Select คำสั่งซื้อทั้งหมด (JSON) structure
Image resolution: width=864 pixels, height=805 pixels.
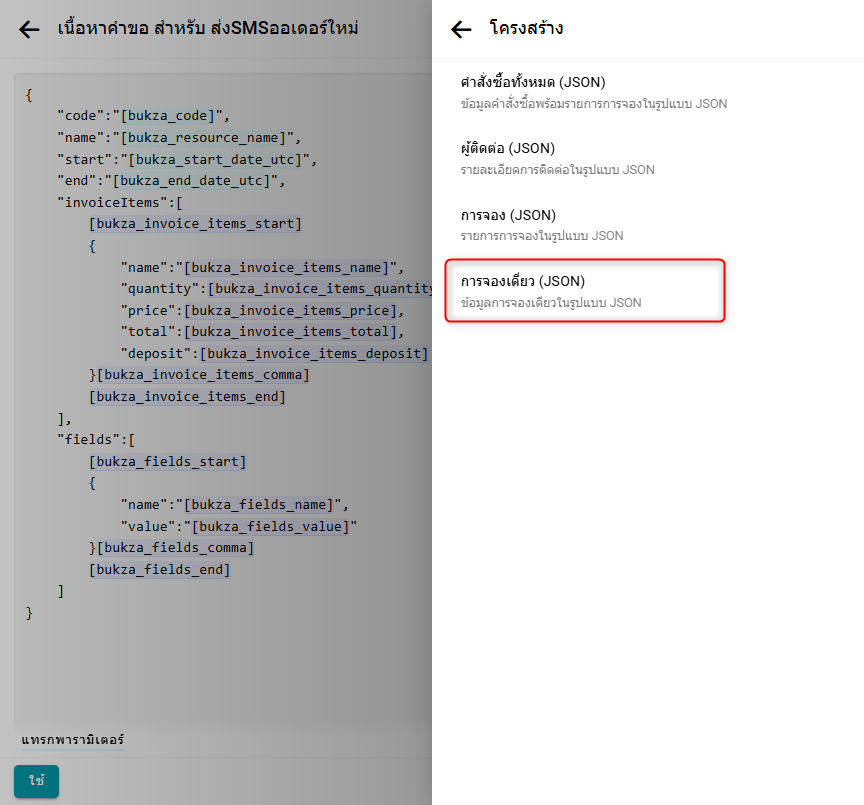(533, 82)
